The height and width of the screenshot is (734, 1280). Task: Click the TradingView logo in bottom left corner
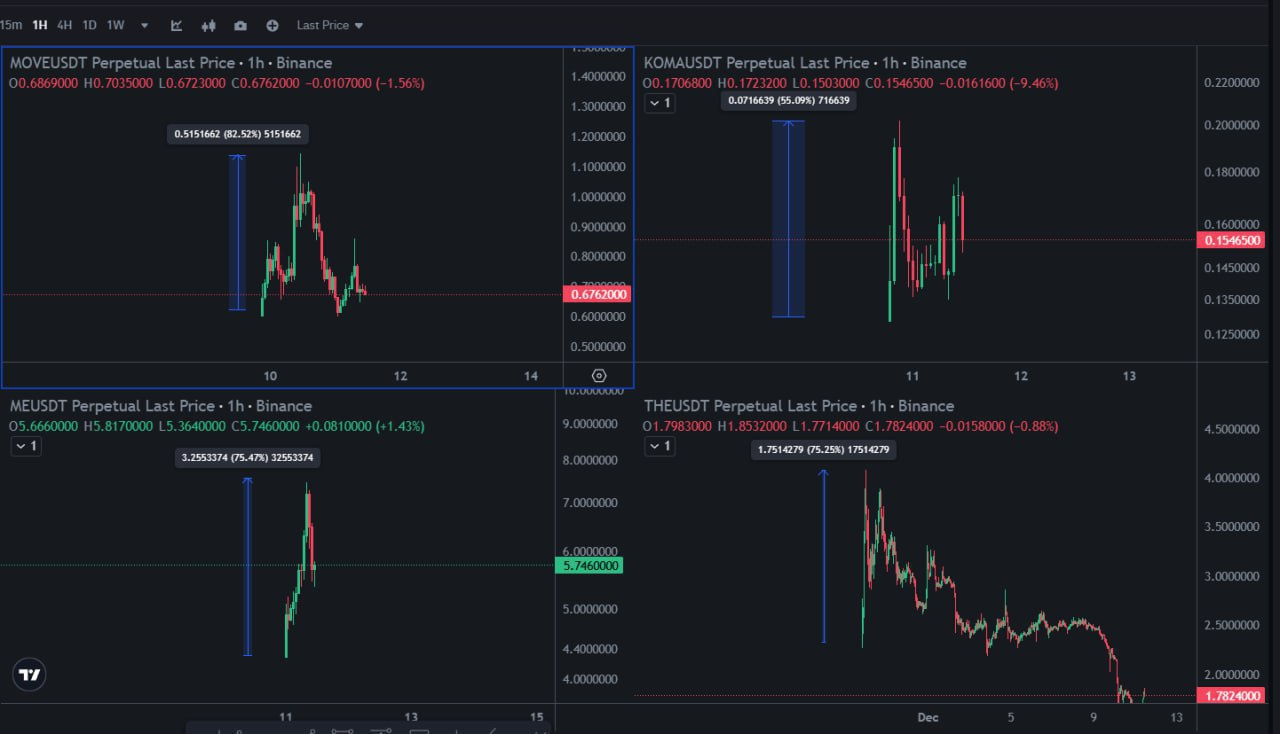click(x=29, y=674)
